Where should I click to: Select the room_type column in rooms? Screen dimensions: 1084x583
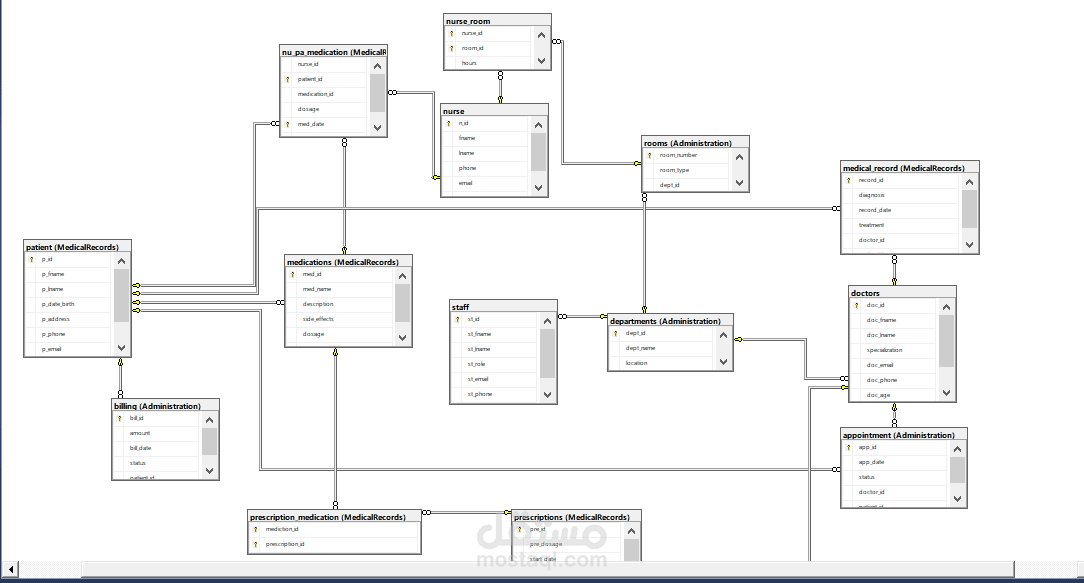click(686, 170)
